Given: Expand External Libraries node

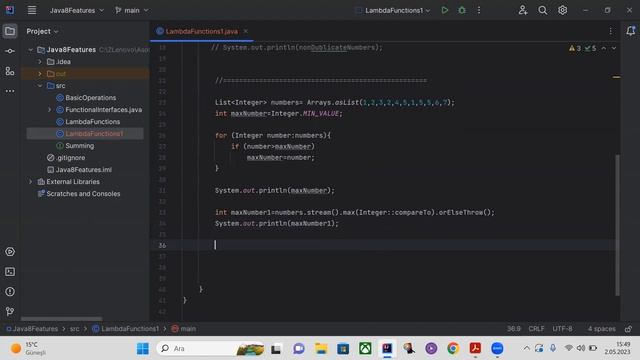Looking at the screenshot, I should coord(31,182).
